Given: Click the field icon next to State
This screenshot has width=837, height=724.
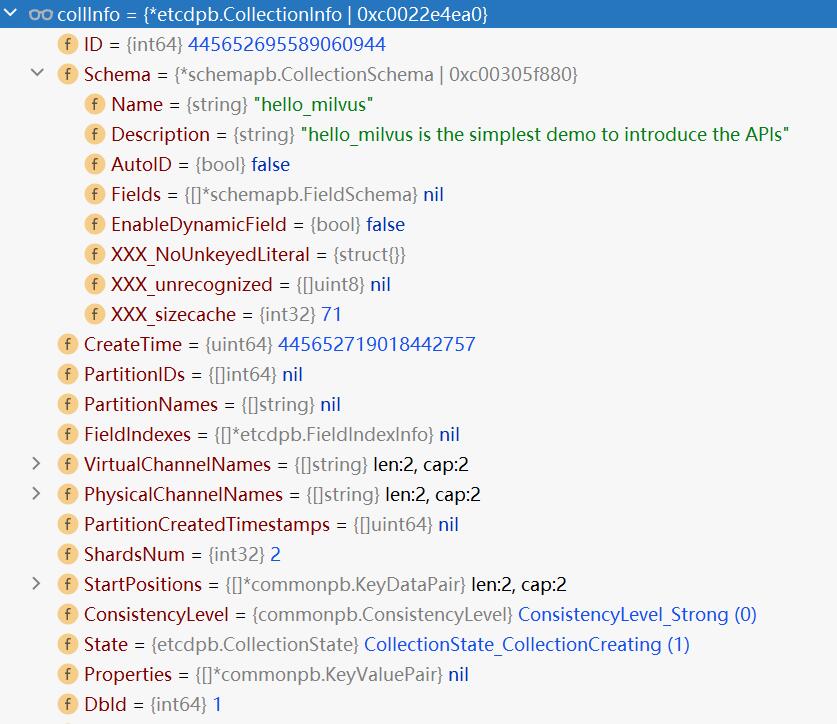Looking at the screenshot, I should (x=68, y=644).
